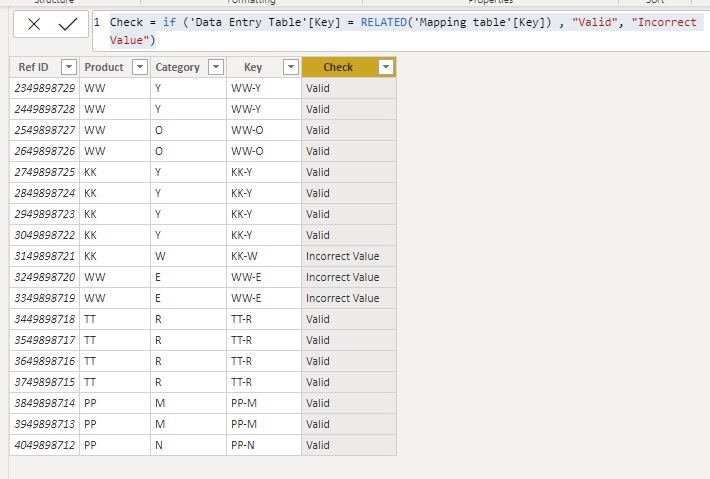The height and width of the screenshot is (479, 710).
Task: Click cell with Ref ID 3349898719
Action: tap(44, 298)
